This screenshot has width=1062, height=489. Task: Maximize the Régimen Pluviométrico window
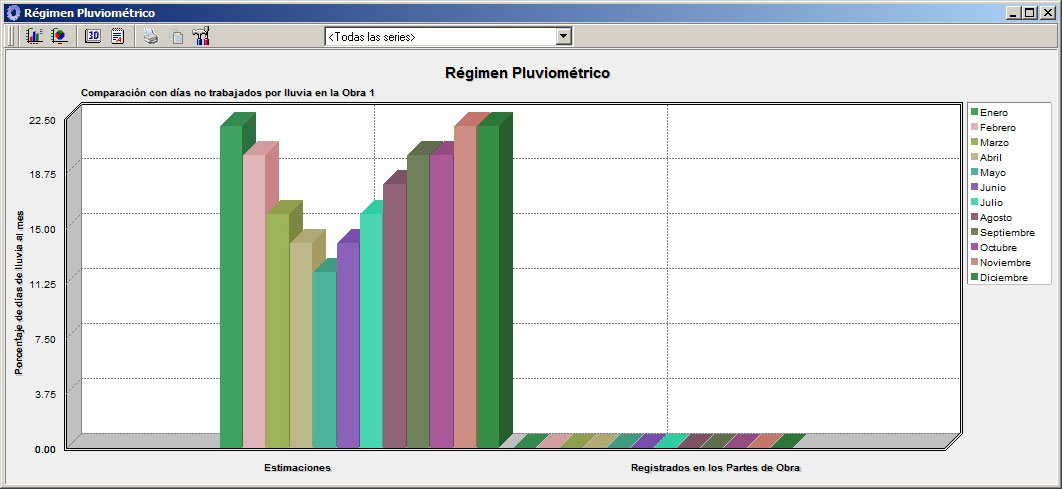(x=1030, y=12)
